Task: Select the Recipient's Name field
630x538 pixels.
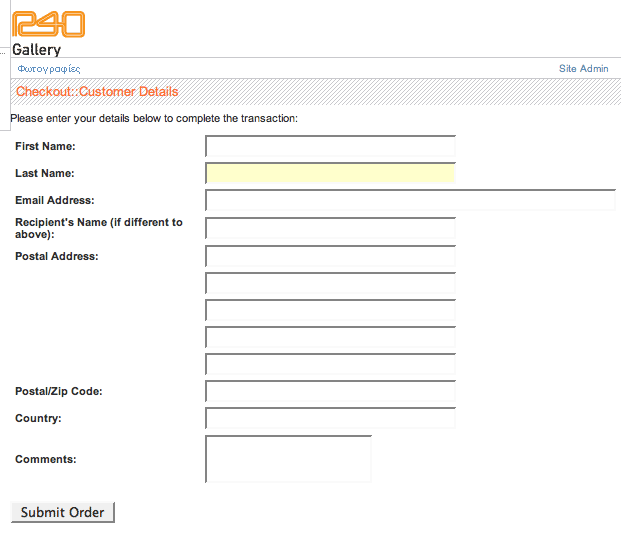Action: click(x=330, y=229)
